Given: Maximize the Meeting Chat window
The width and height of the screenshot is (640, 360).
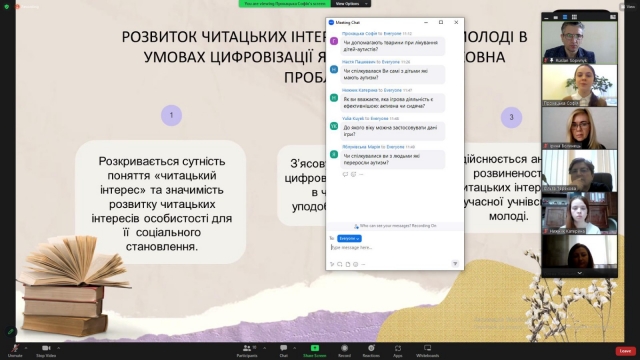Looking at the screenshot, I should tap(441, 22).
